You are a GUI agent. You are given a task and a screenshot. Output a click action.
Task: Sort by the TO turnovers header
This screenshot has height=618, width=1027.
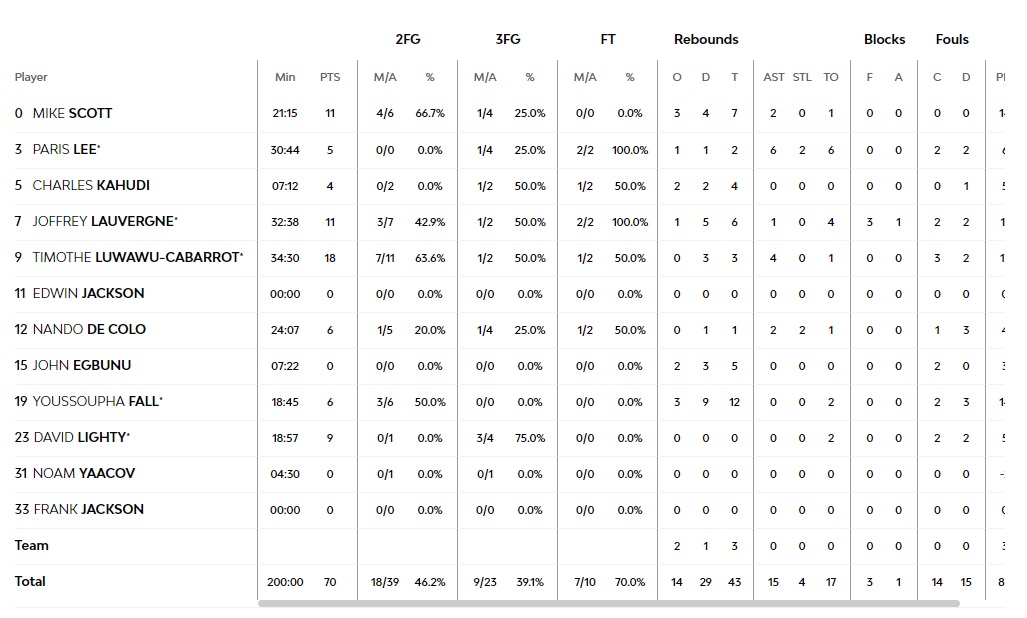[x=831, y=77]
